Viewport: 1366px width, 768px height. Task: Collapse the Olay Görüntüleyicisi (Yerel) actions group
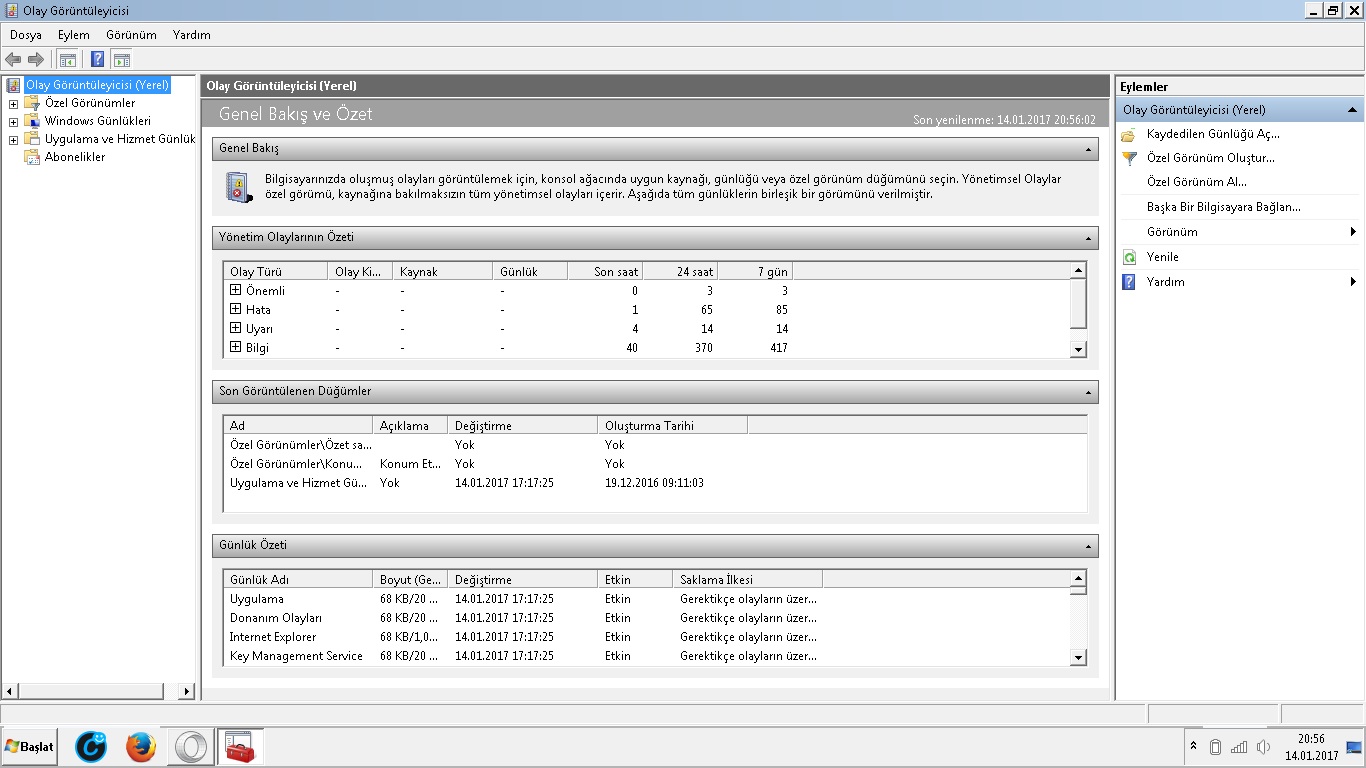tap(1352, 110)
